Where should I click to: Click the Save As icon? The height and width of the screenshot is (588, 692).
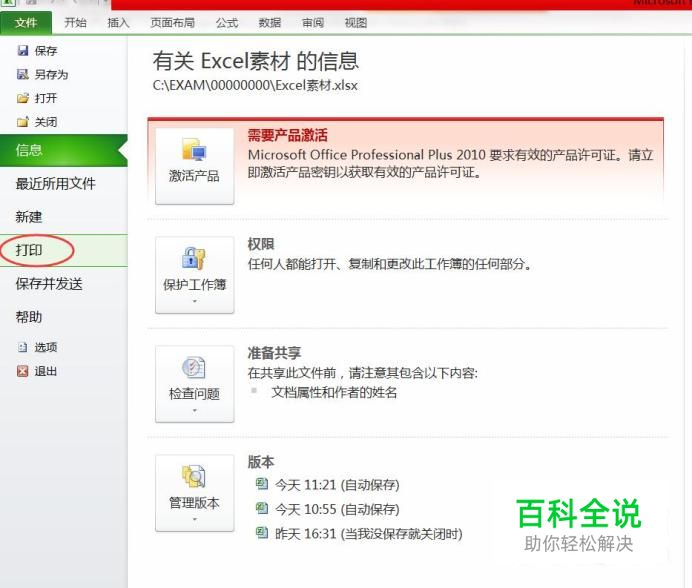(23, 74)
